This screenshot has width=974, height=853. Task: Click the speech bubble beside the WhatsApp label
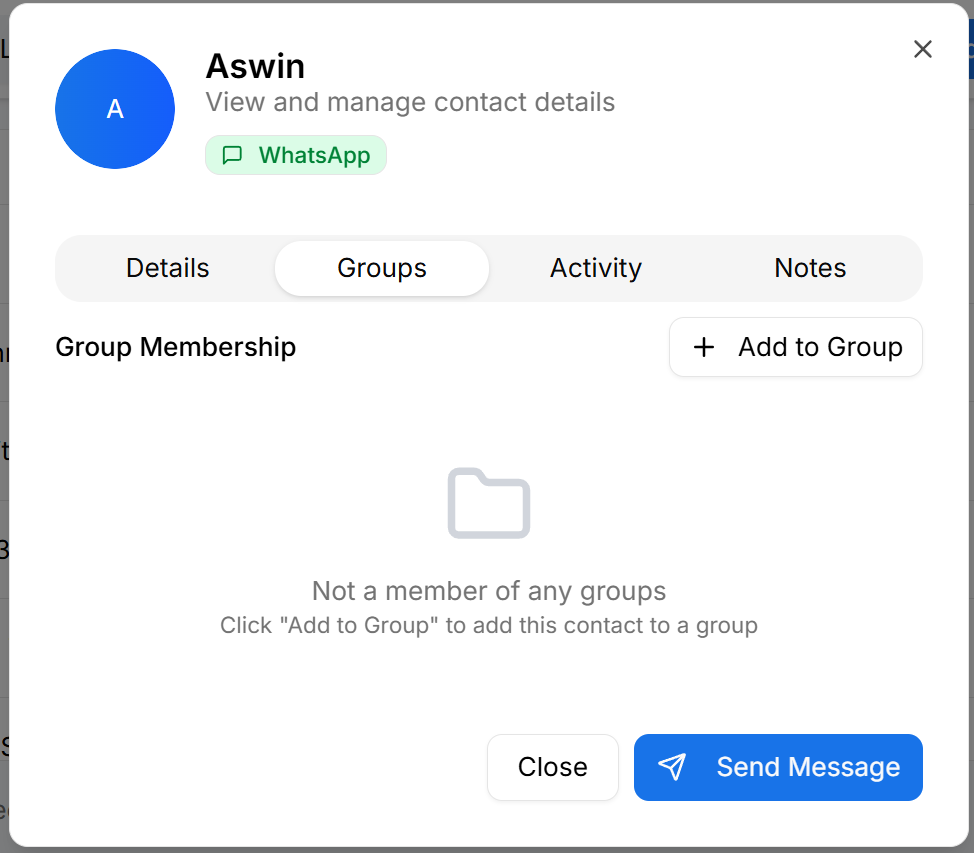(x=232, y=155)
